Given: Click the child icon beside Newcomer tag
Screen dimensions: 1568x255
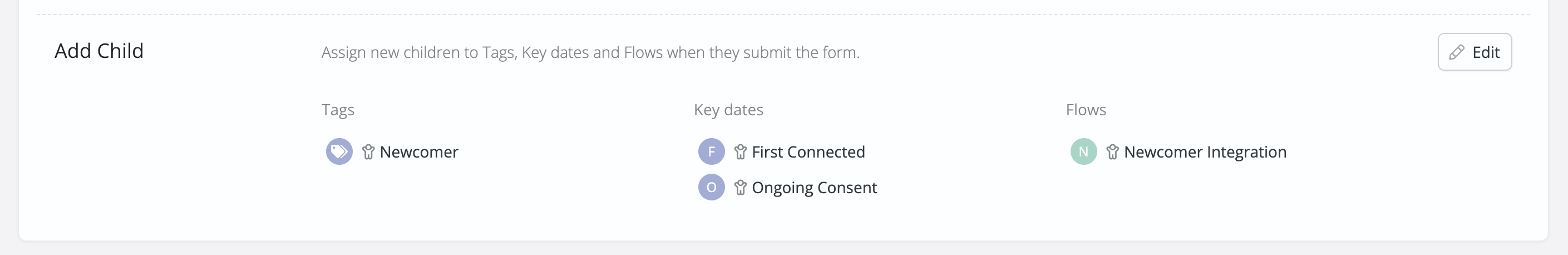Looking at the screenshot, I should (x=368, y=151).
